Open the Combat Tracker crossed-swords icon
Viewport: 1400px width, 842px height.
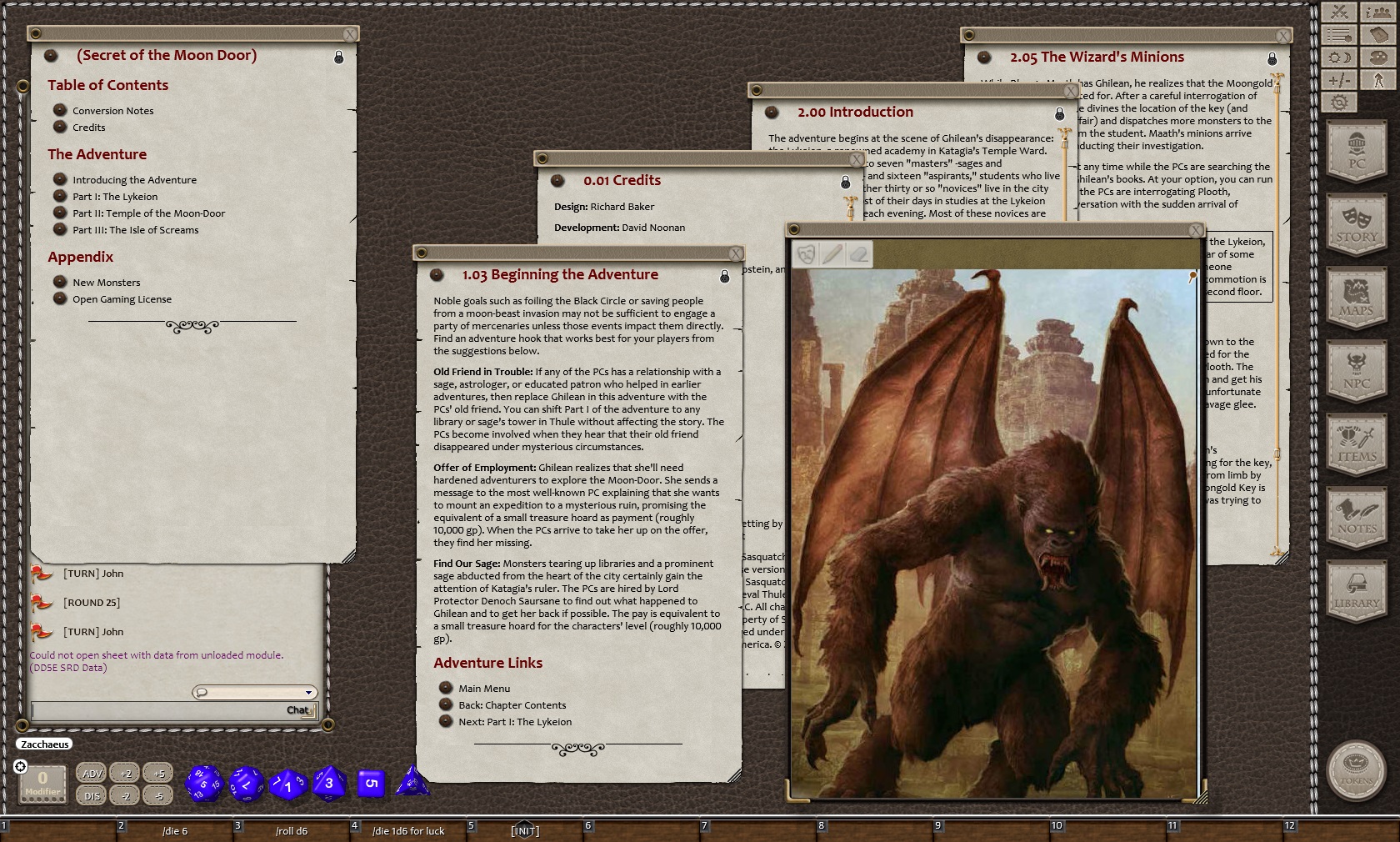1339,12
